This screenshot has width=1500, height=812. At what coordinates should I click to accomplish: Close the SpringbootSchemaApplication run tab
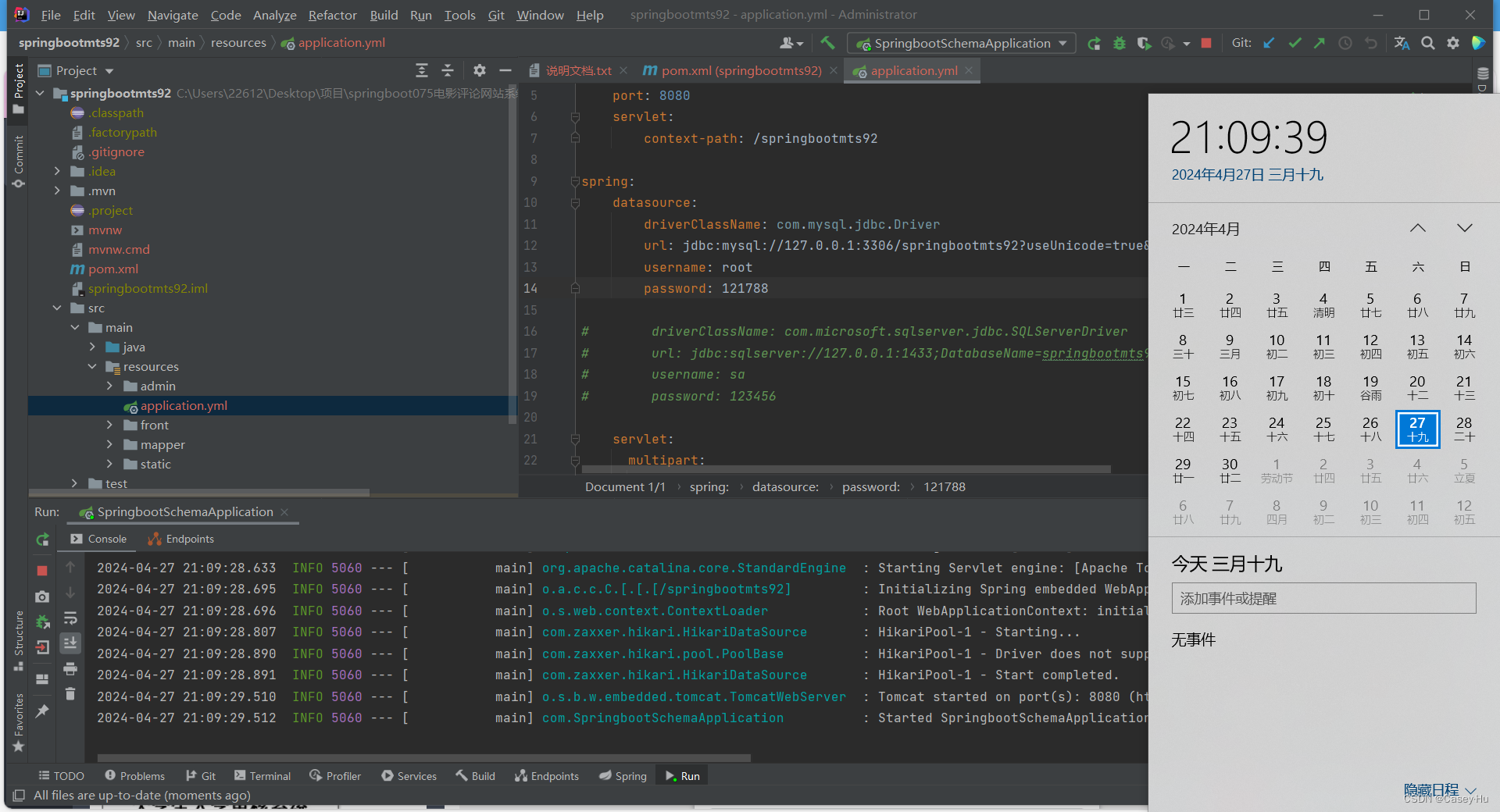pos(284,512)
